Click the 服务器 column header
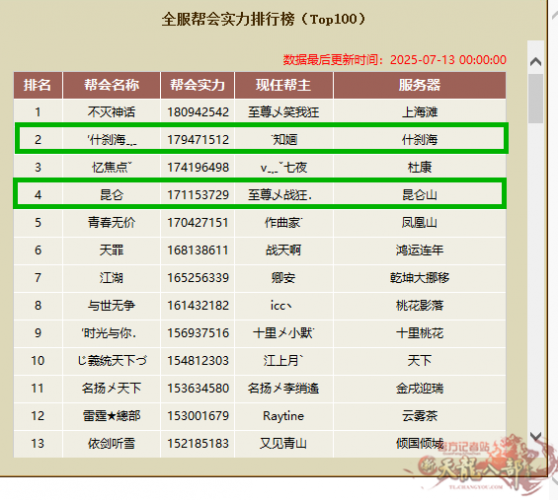Viewport: 558px width, 500px height. click(420, 85)
